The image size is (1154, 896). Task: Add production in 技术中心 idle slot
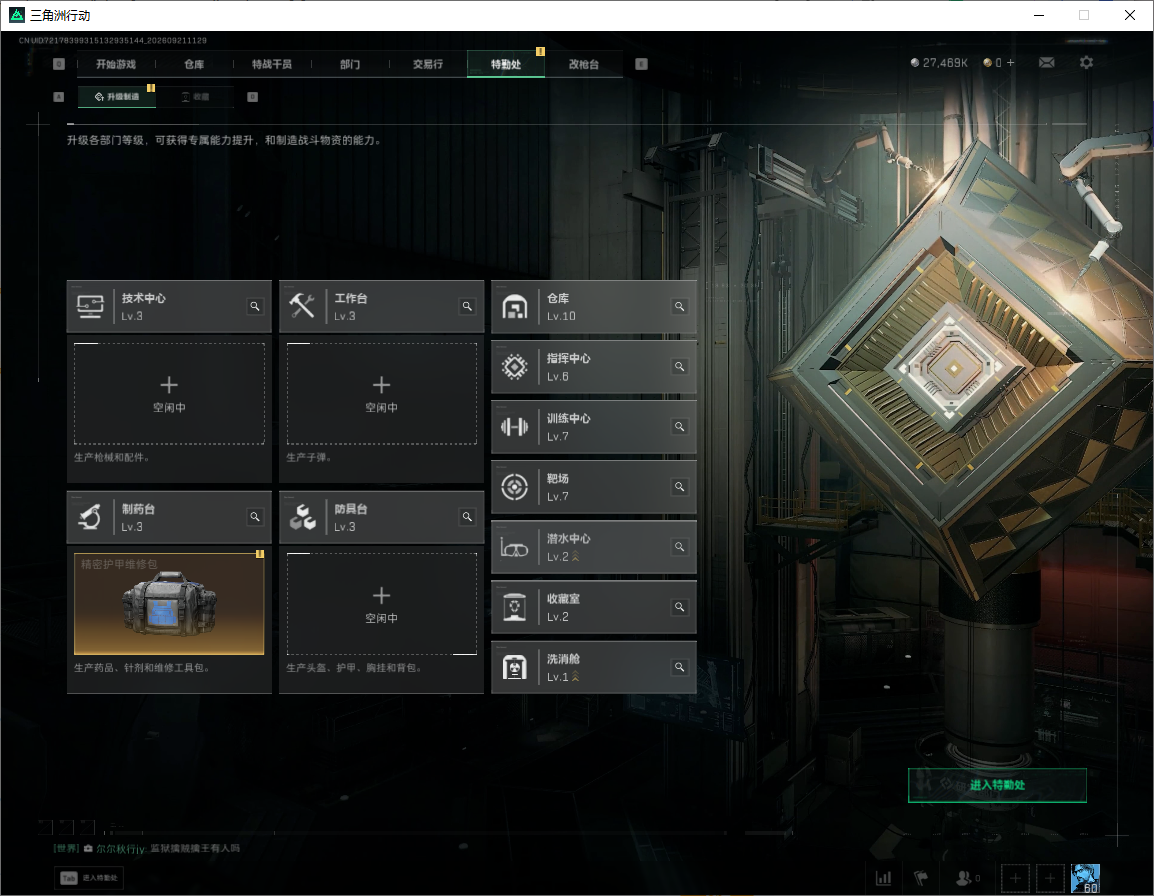coord(169,394)
